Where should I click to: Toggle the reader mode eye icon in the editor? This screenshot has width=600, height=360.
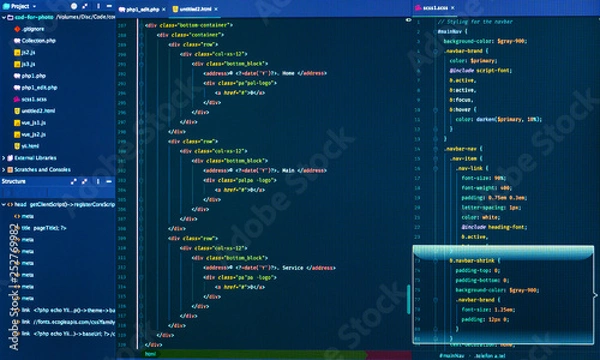[x=408, y=20]
